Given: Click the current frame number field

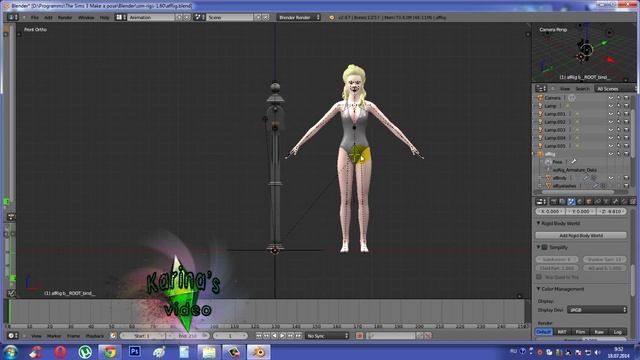Looking at the screenshot, I should click(230, 336).
